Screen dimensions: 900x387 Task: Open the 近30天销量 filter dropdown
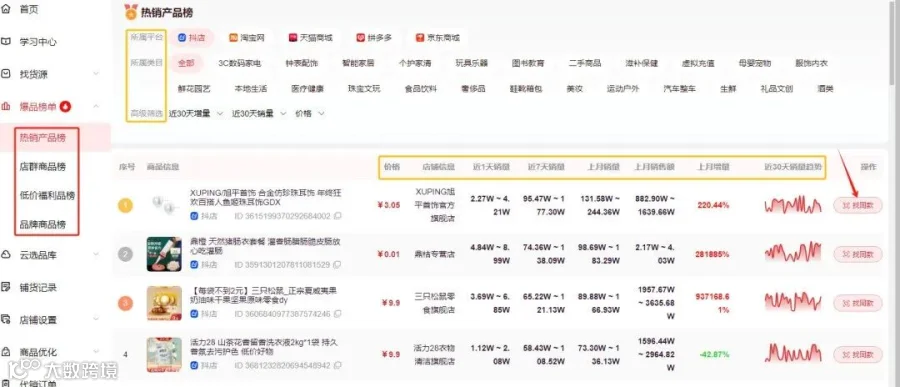[x=259, y=114]
